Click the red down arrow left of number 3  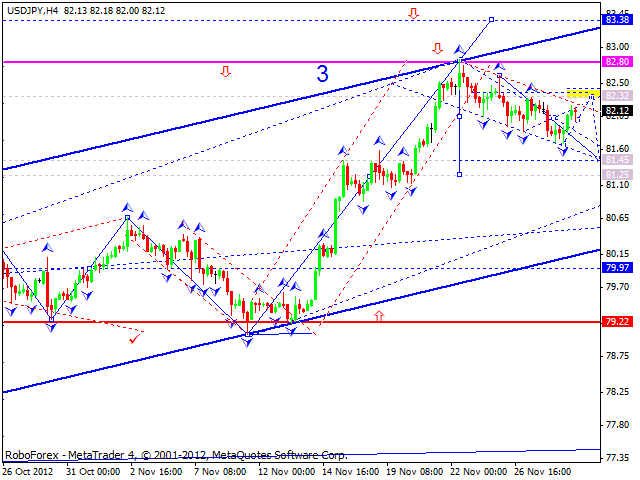(x=225, y=71)
